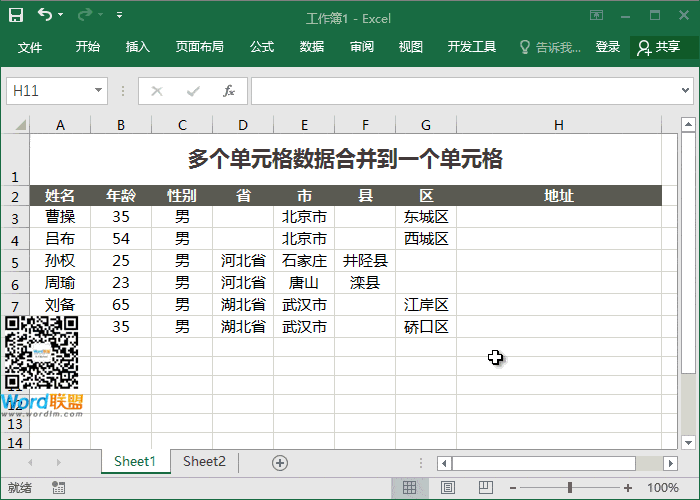Select row 6 header
Image resolution: width=700 pixels, height=500 pixels.
pyautogui.click(x=15, y=284)
